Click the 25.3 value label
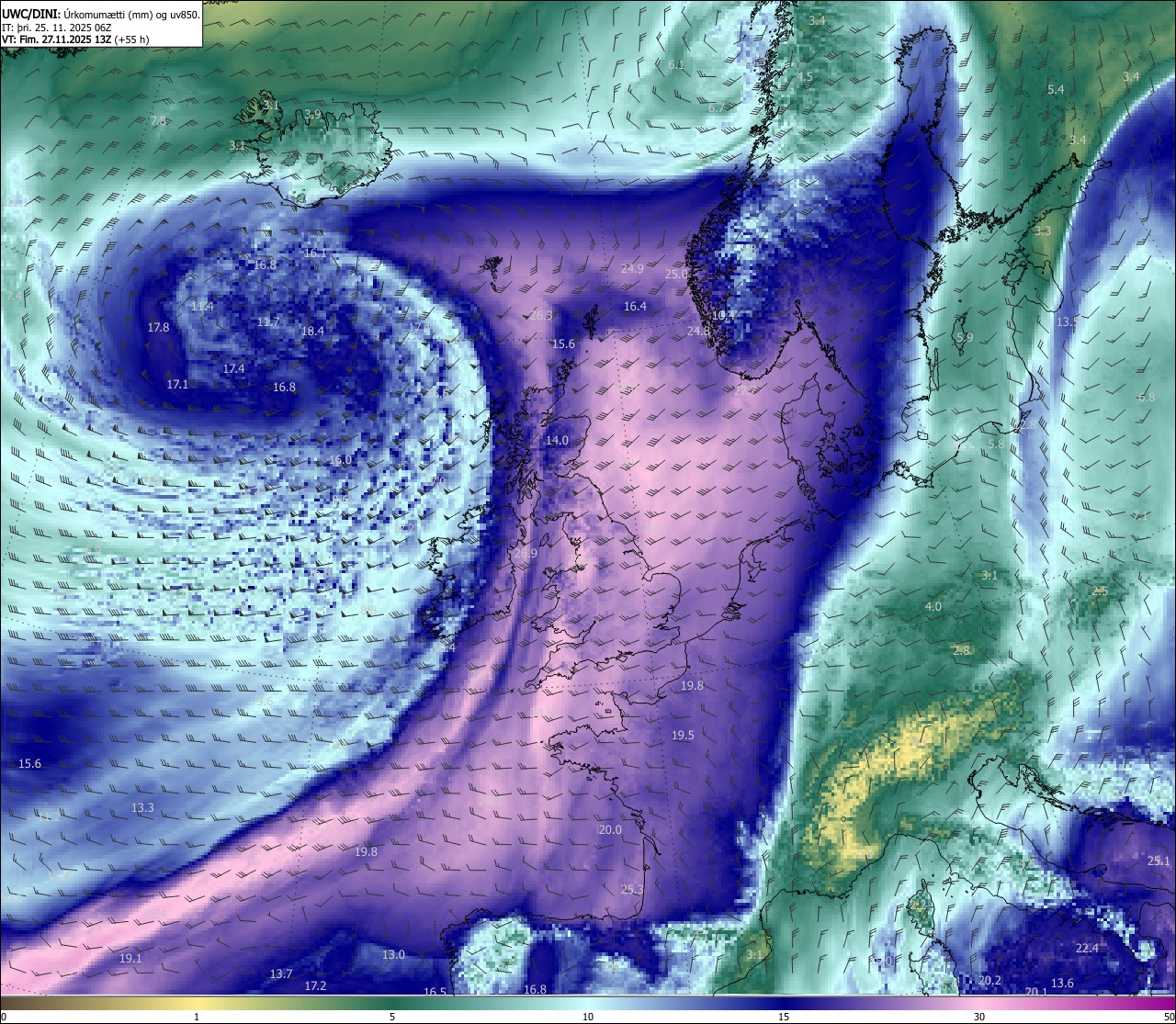The height and width of the screenshot is (1024, 1176). [632, 890]
